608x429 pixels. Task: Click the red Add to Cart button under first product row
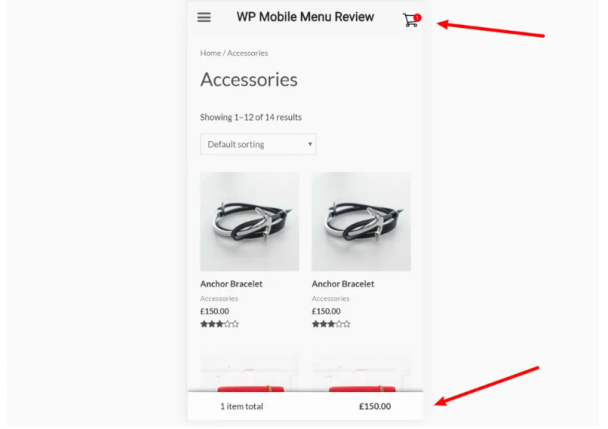pyautogui.click(x=250, y=388)
